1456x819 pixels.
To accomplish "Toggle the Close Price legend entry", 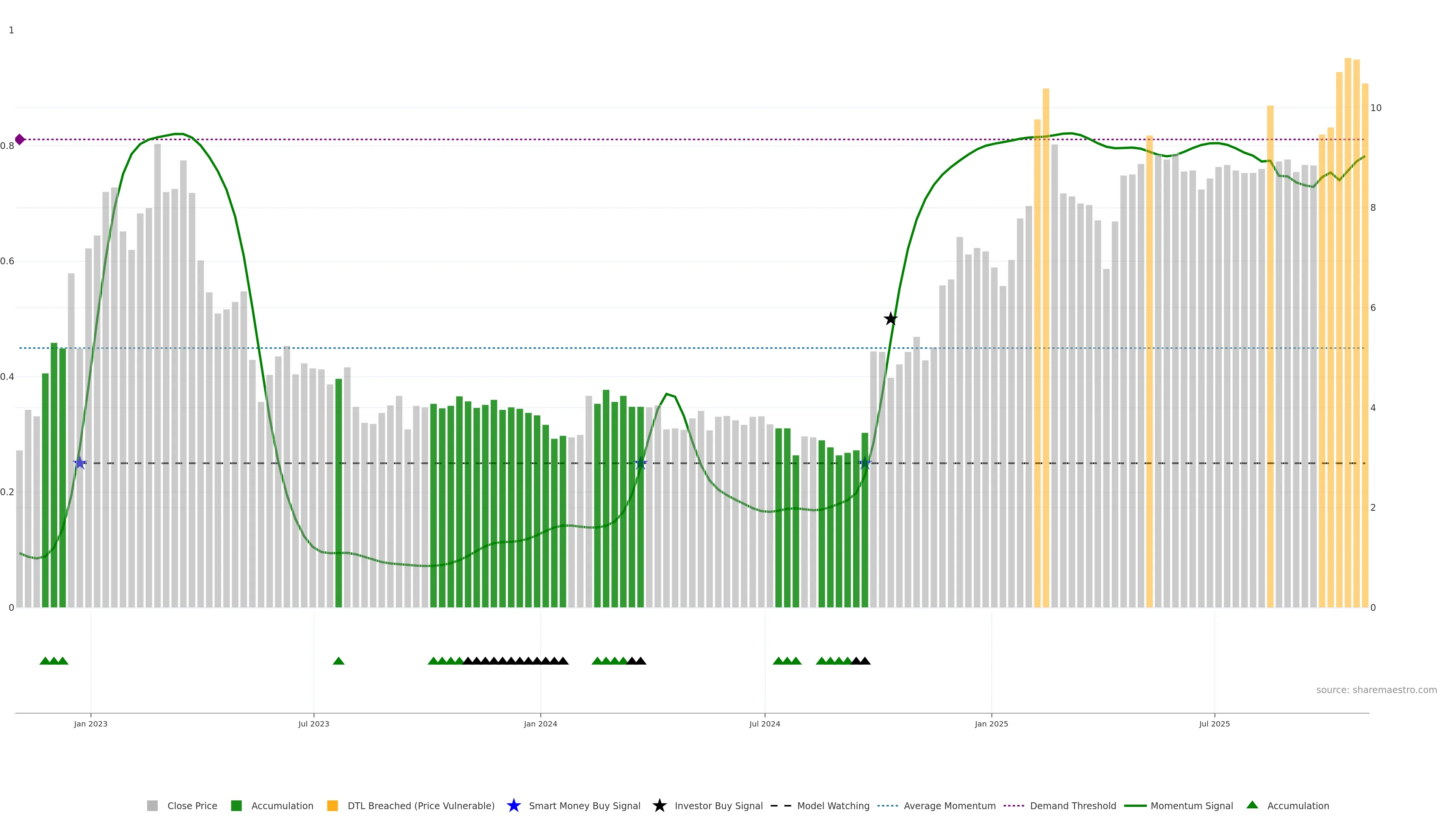I will pos(191,806).
